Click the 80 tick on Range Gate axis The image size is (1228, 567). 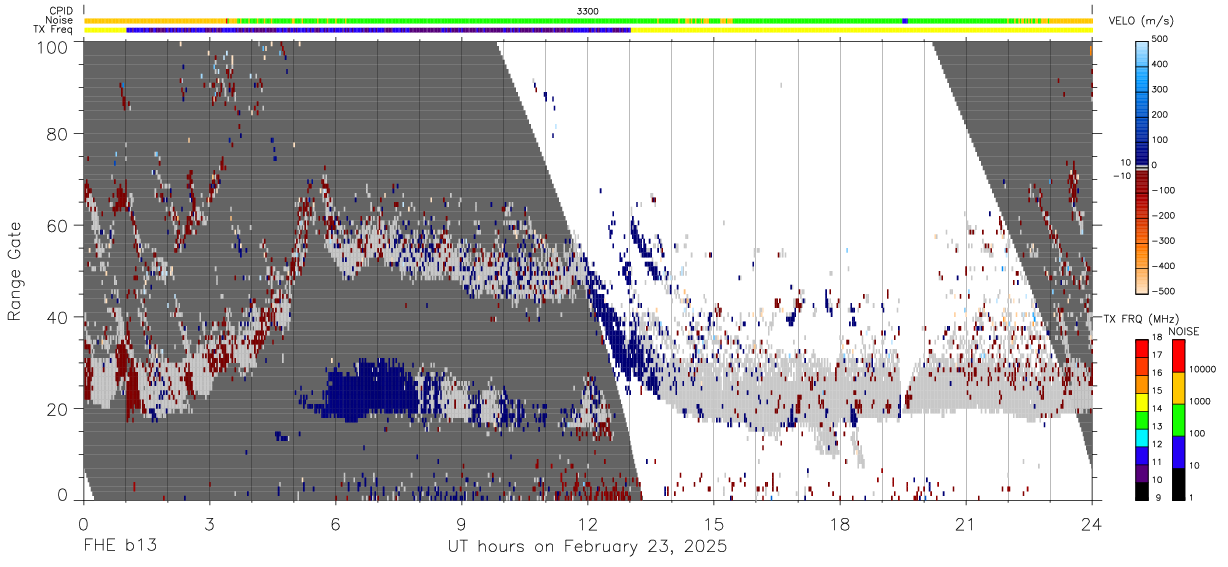pyautogui.click(x=57, y=133)
